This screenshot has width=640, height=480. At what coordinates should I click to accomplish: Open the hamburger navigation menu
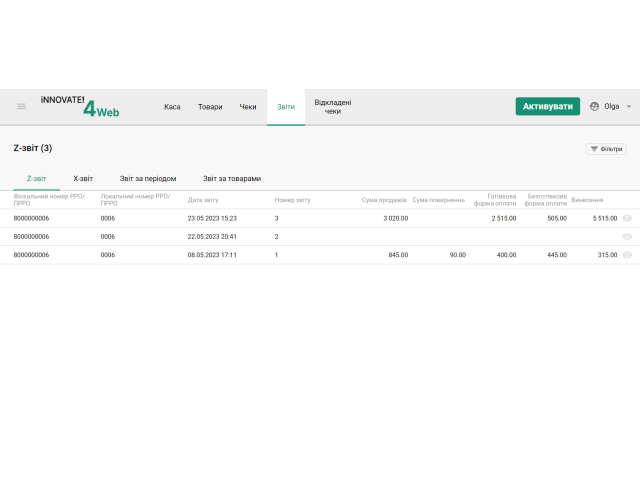21,106
